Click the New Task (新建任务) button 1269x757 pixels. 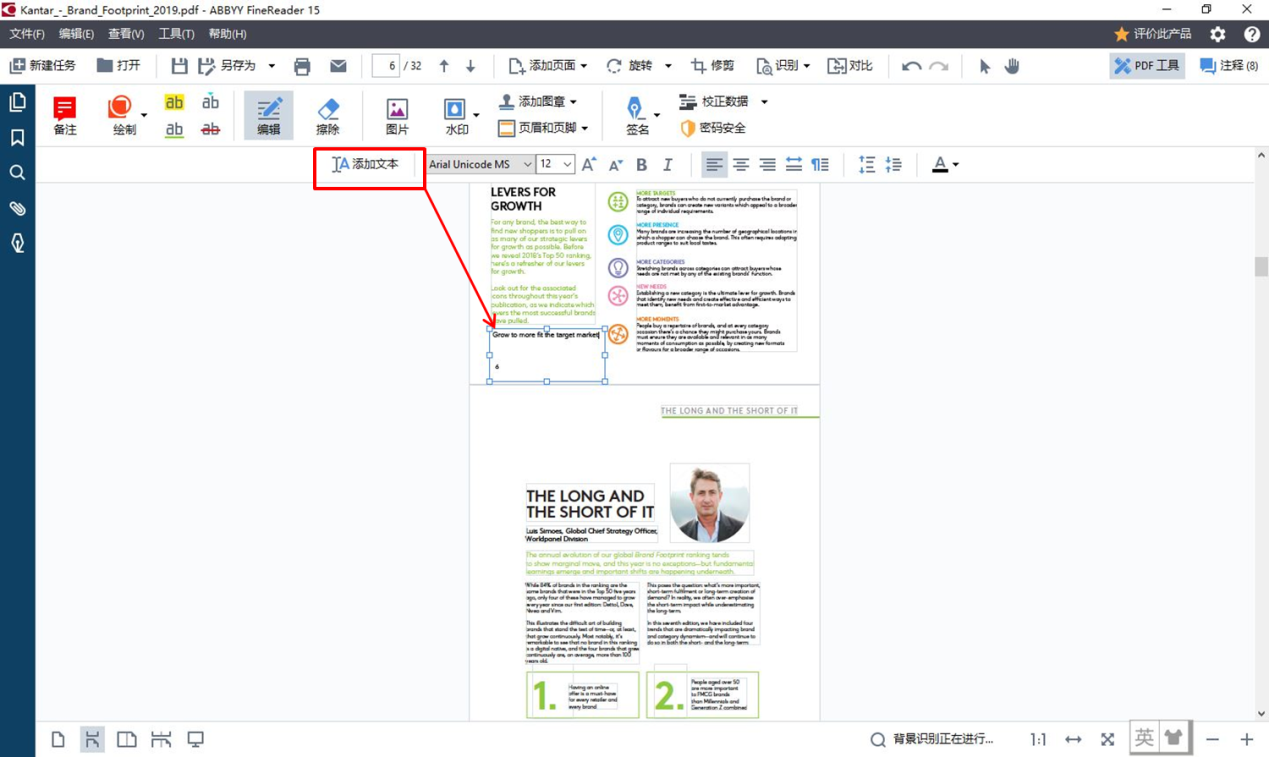tap(42, 66)
